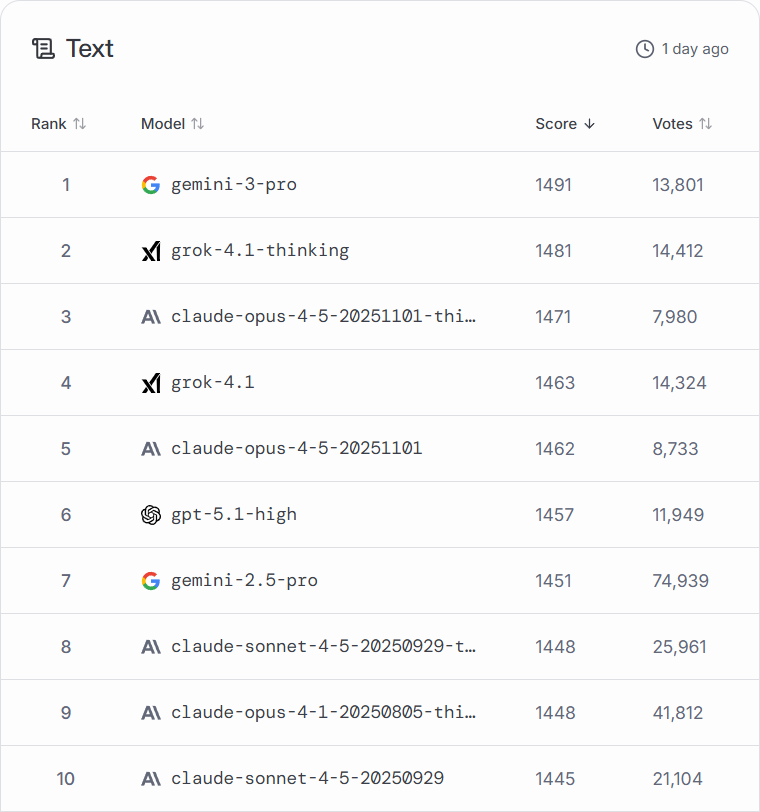
Task: Click the xAI logo in the grok-4.1 row
Action: pos(151,383)
